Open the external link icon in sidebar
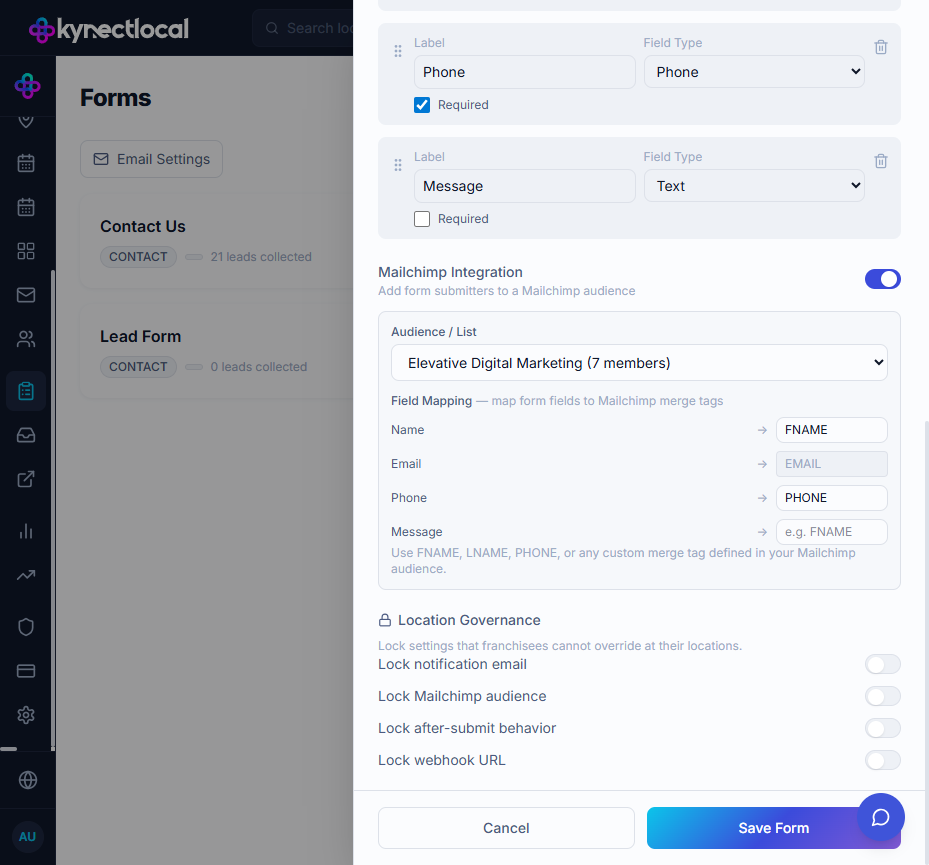 click(26, 479)
